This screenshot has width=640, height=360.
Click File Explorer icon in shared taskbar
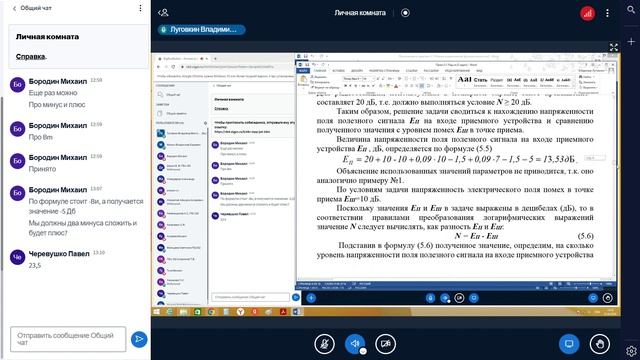(x=184, y=312)
